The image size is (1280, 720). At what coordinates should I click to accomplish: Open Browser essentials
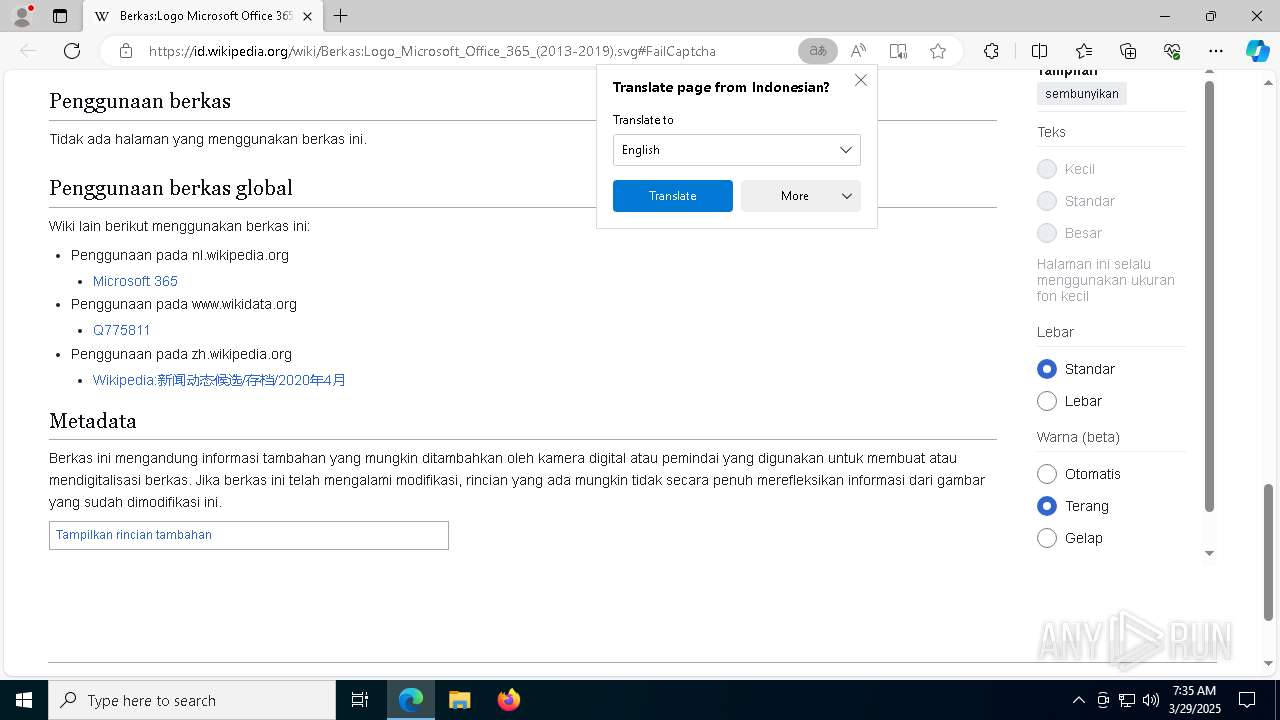(1172, 51)
